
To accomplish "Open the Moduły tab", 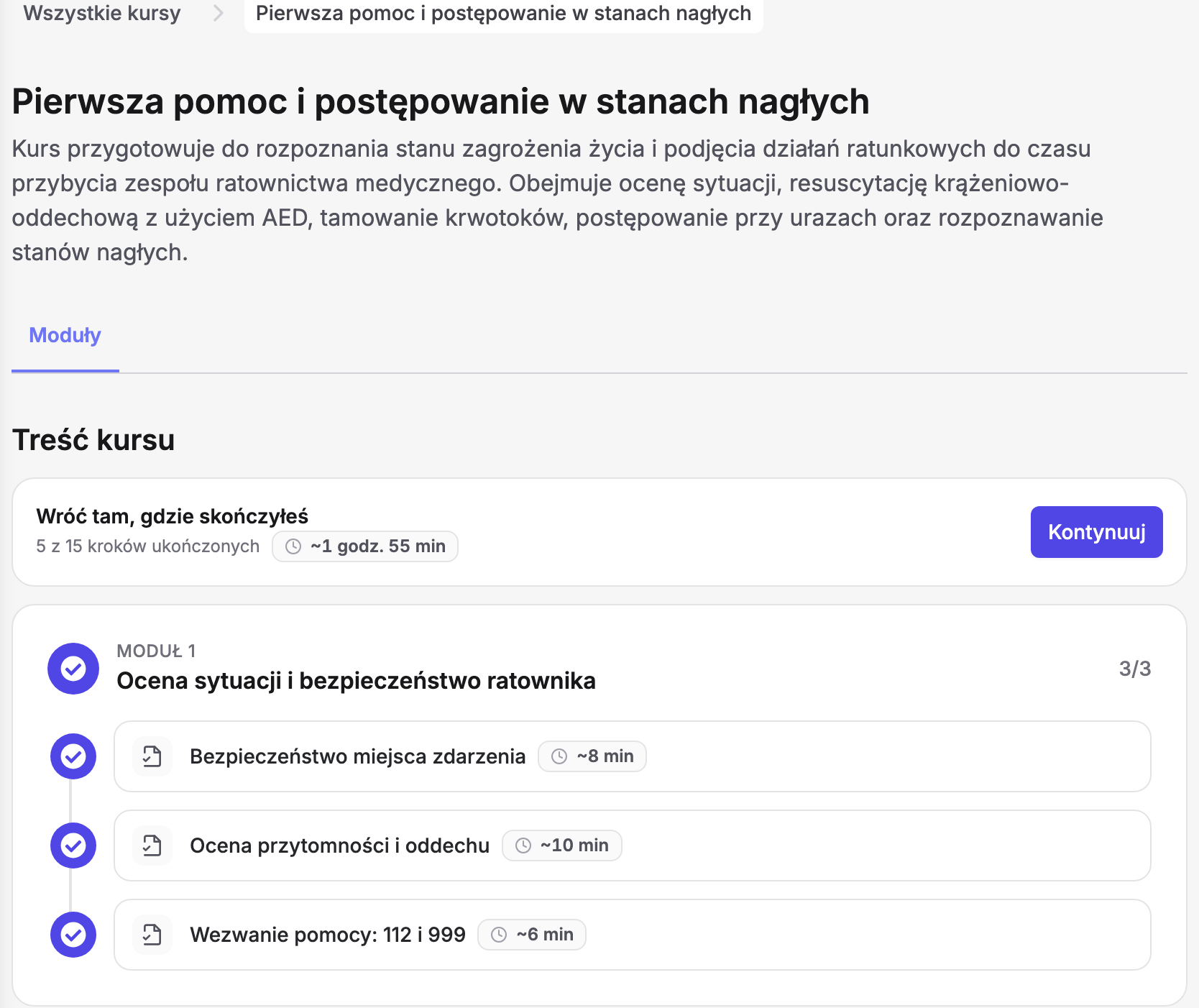I will [x=65, y=335].
